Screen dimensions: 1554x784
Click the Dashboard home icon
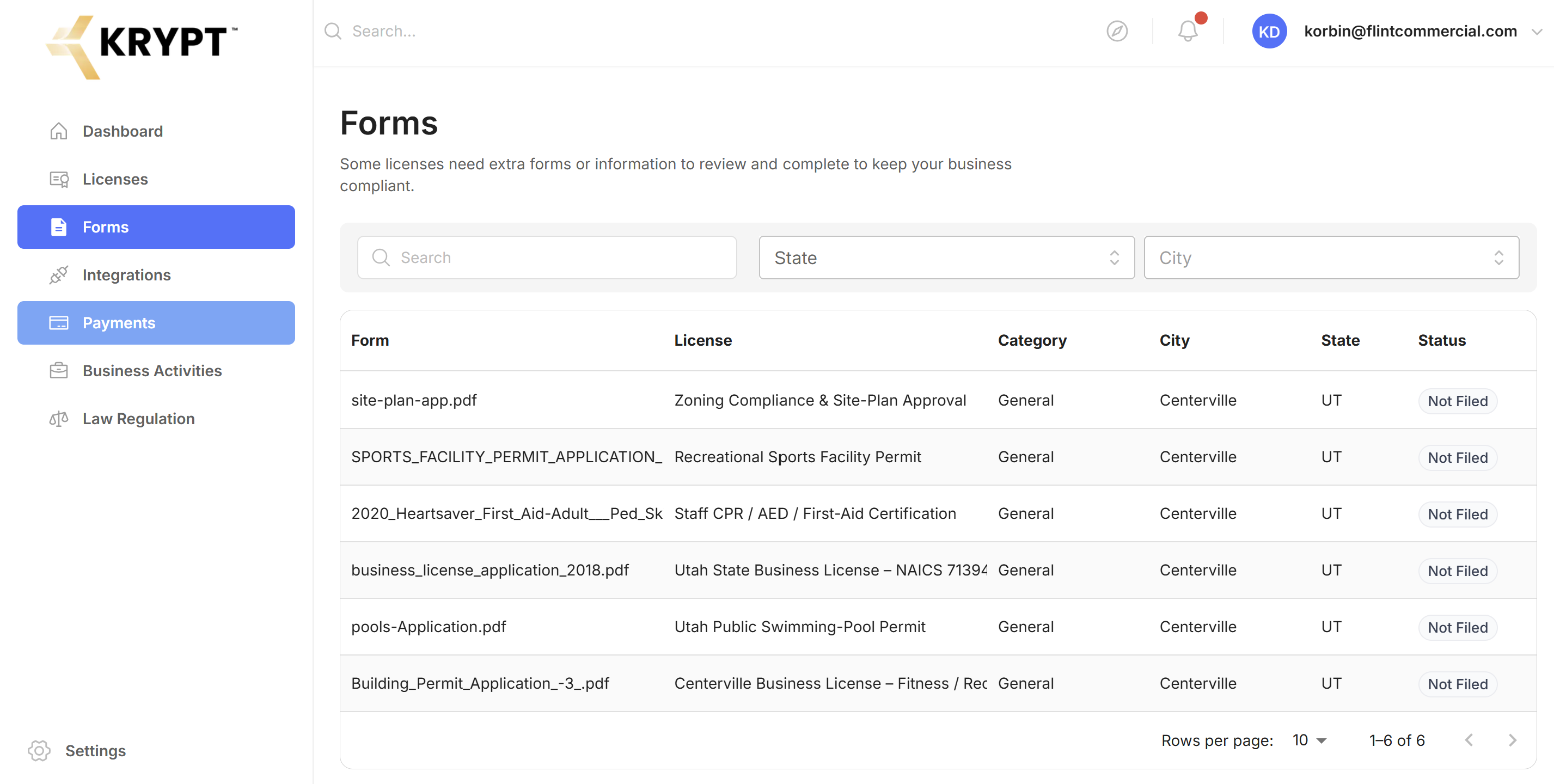[x=58, y=131]
